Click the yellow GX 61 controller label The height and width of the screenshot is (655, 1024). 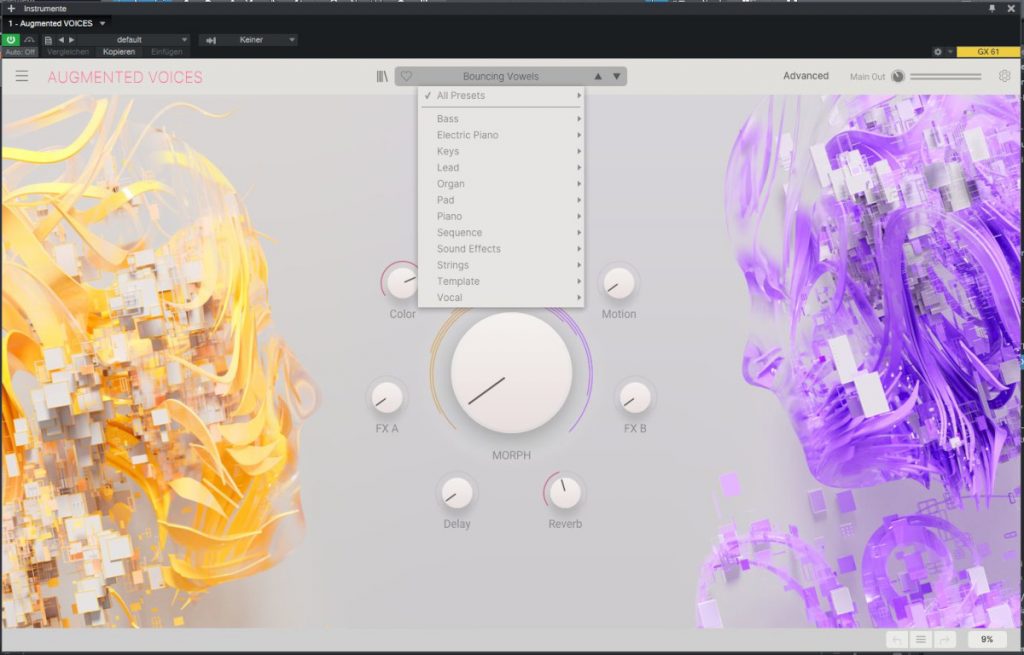(987, 52)
